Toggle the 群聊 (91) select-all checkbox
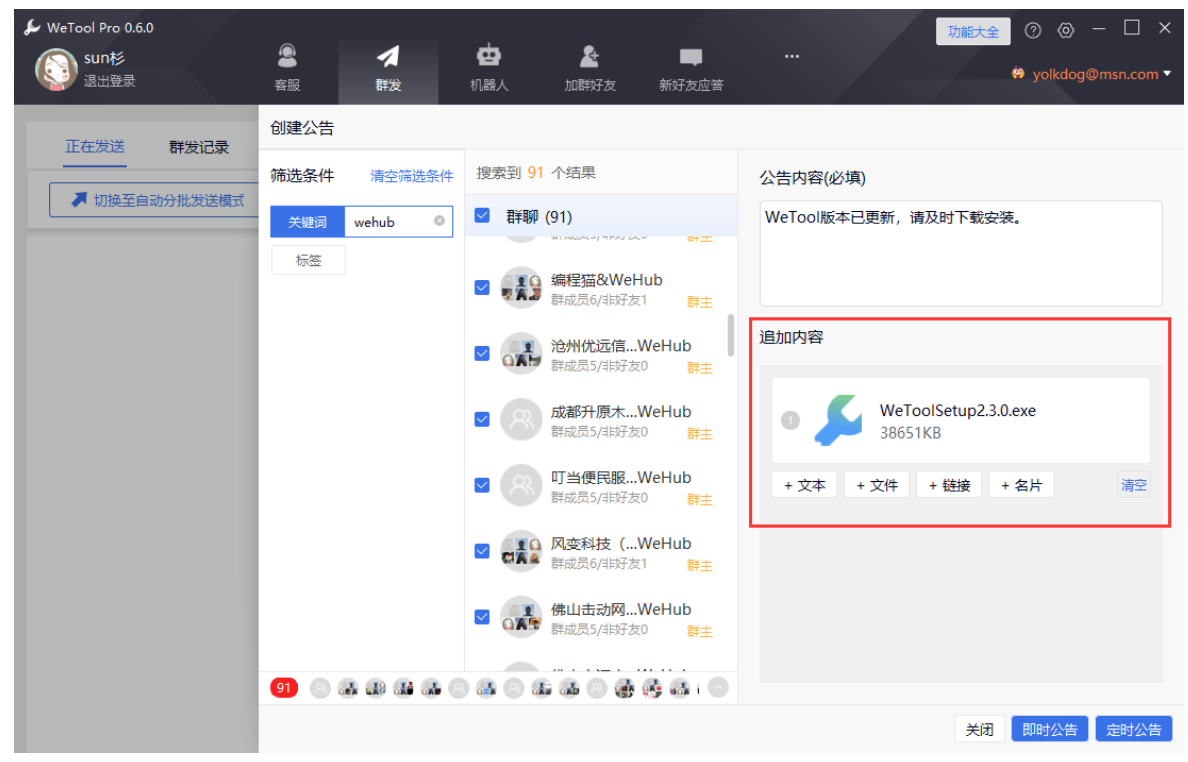 482,216
